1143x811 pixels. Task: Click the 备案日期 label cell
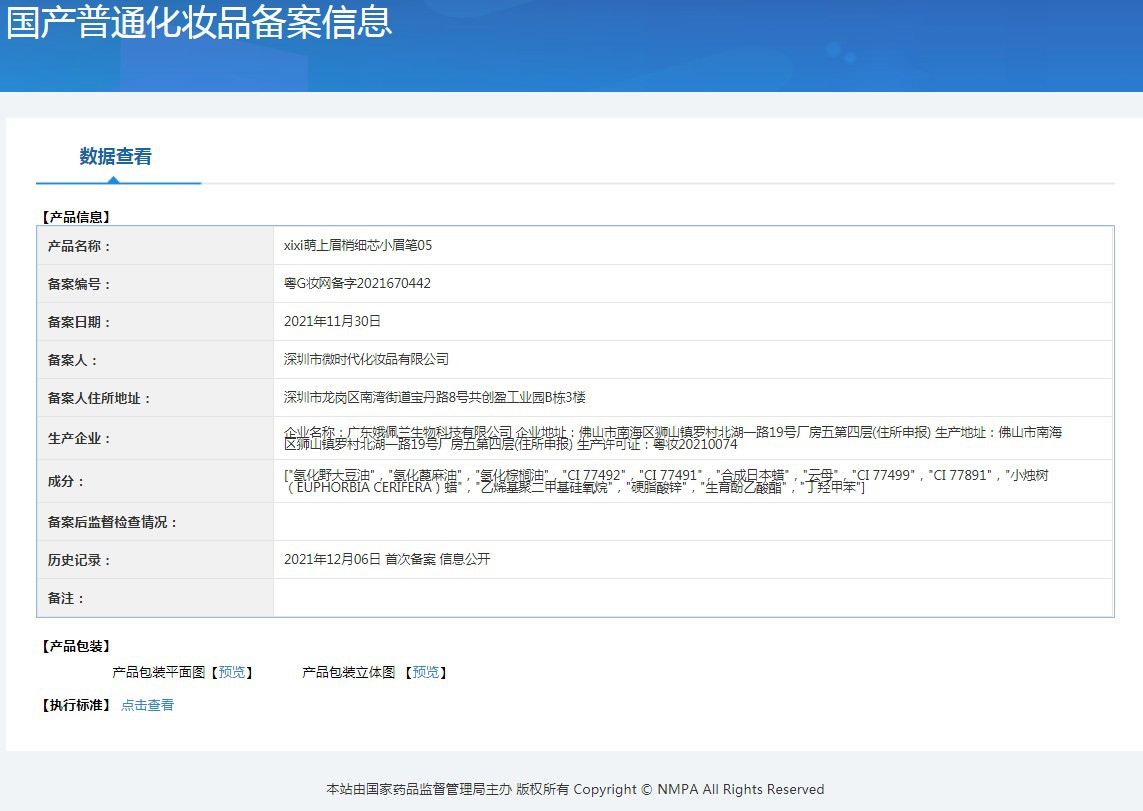155,321
